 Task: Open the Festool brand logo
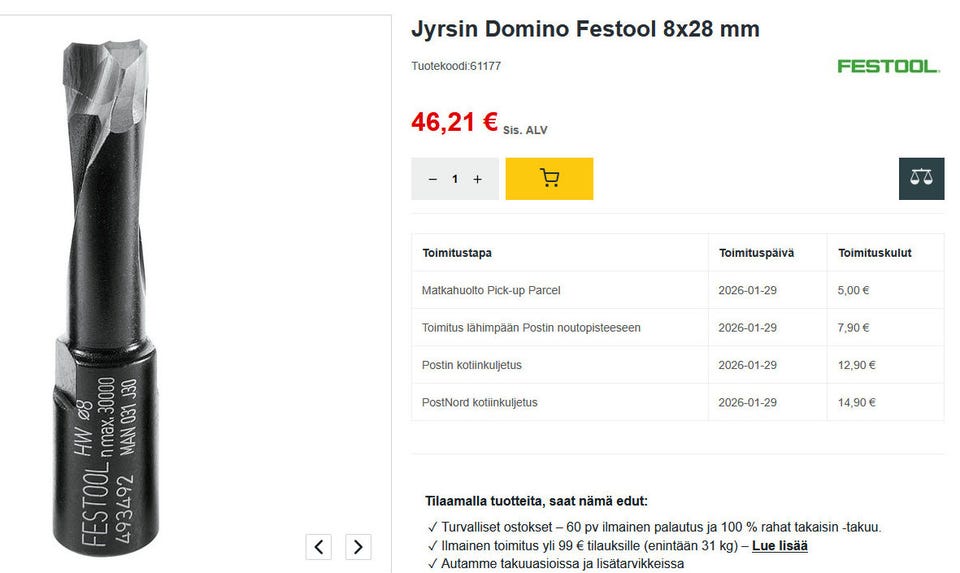tap(888, 66)
